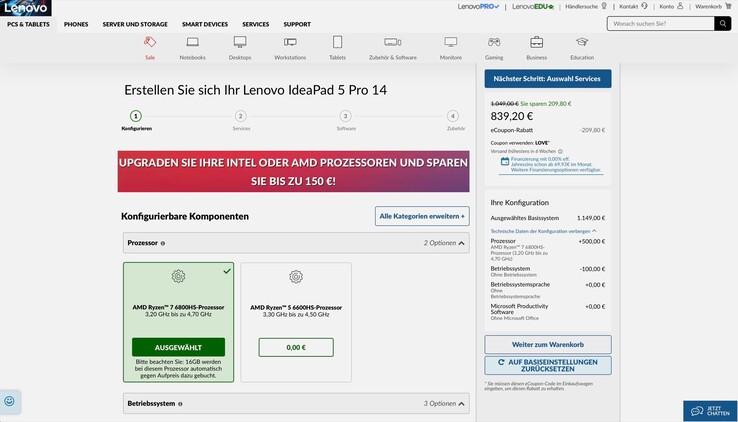Screen dimensions: 738x422
Task: Click the Ryzen 7 6800HS processor chip icon
Action: coord(178,276)
